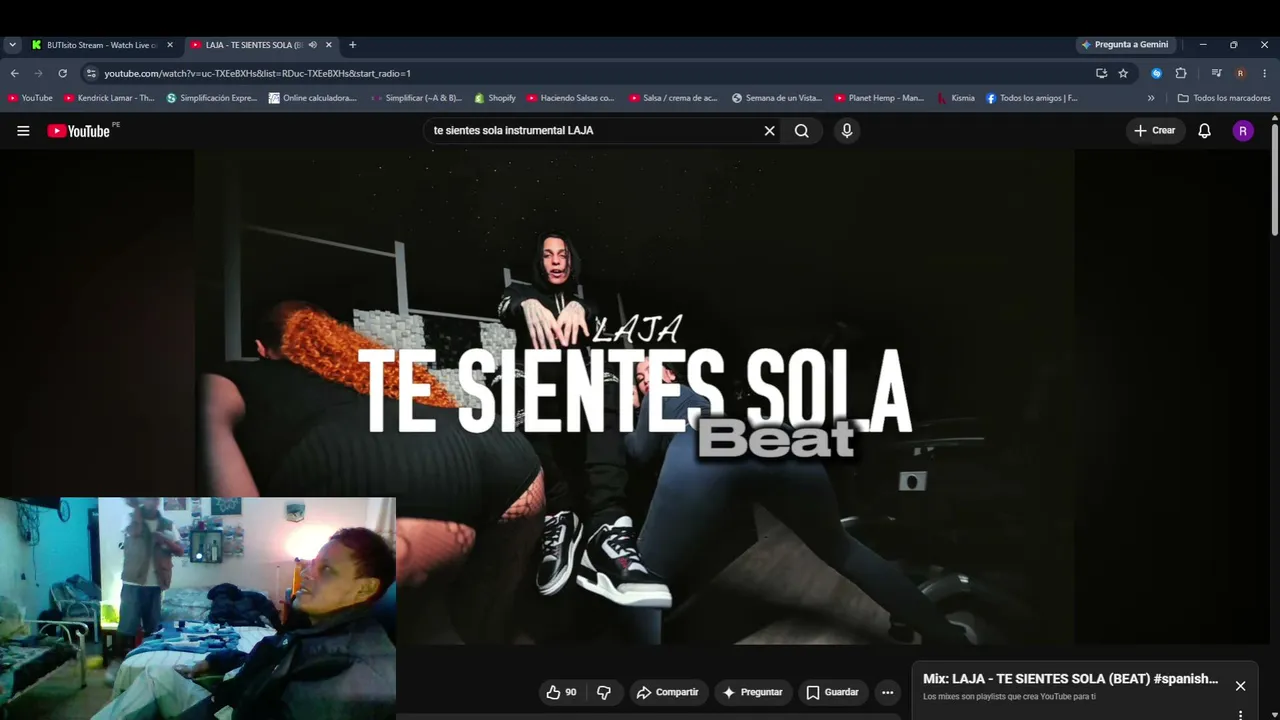The image size is (1280, 720).
Task: Open the Crear upload menu
Action: 1154,131
